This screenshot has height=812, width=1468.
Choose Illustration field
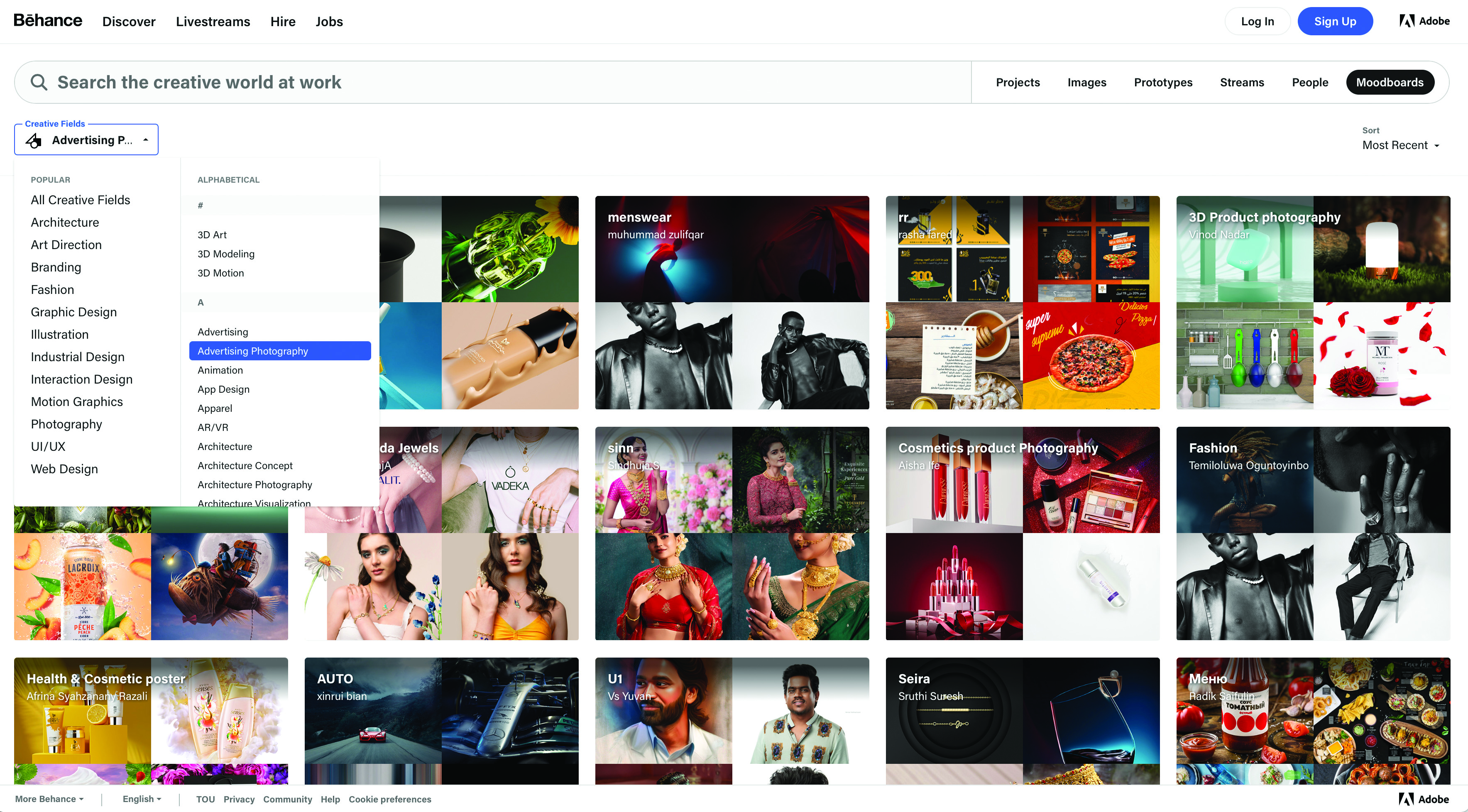coord(60,335)
